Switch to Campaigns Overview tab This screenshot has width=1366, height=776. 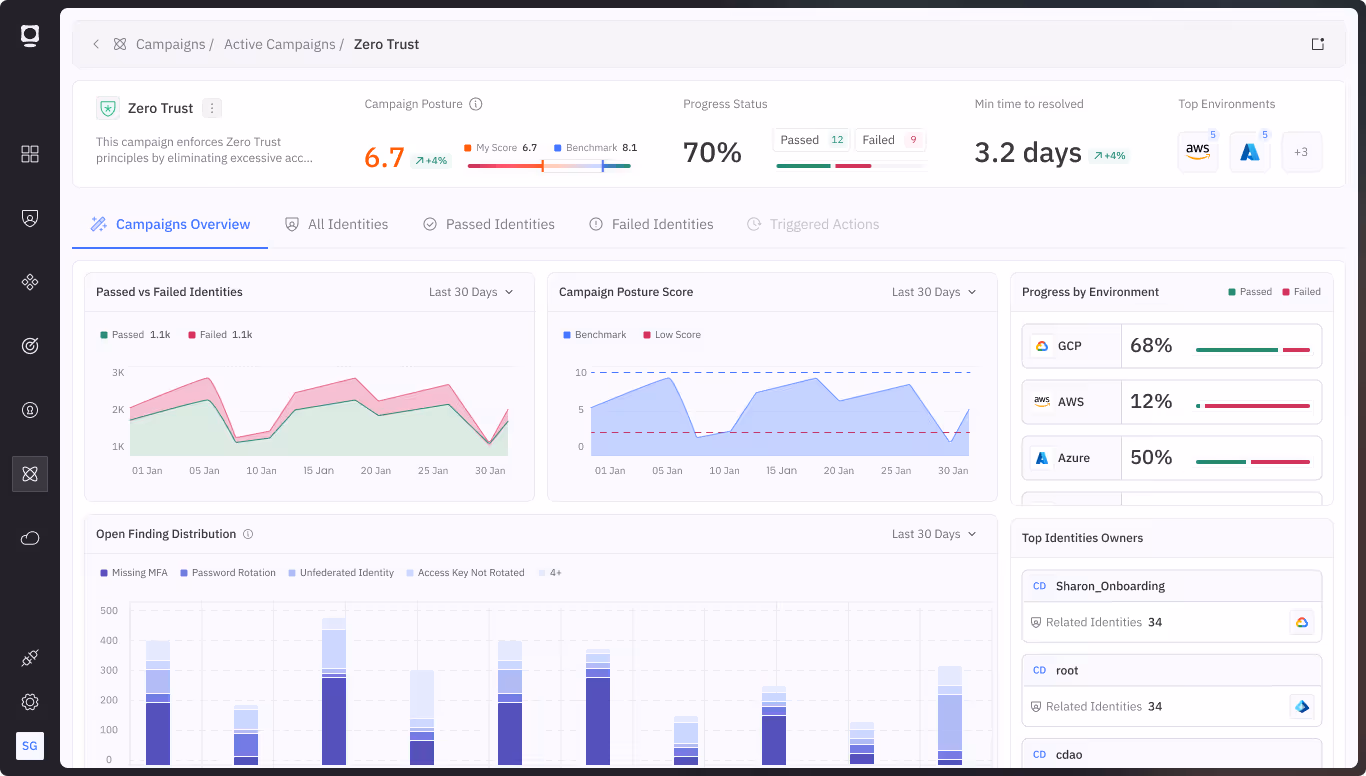tap(170, 224)
